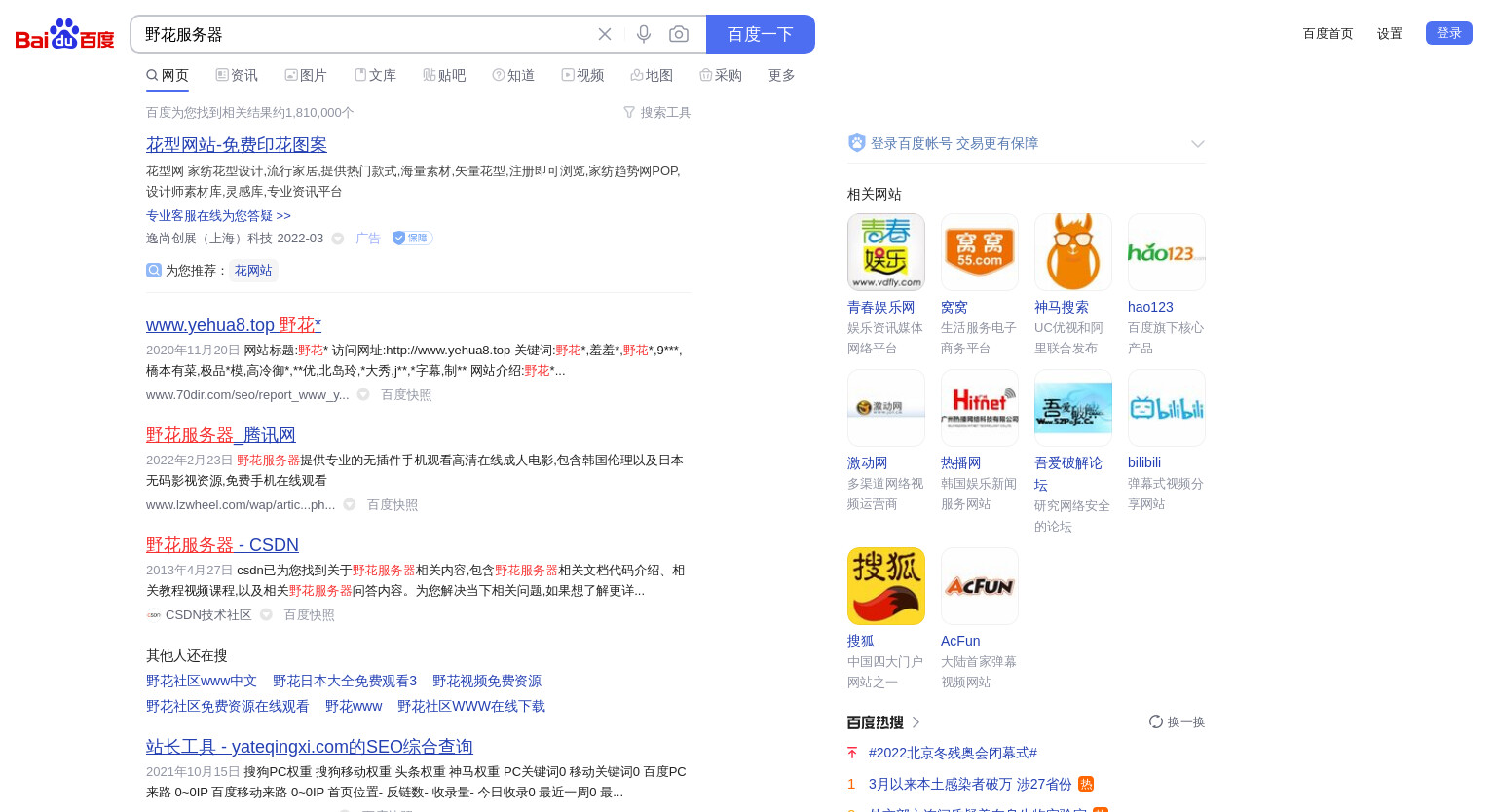Open the 花型网站-免费印花图案 result
The image size is (1496, 812).
(237, 144)
